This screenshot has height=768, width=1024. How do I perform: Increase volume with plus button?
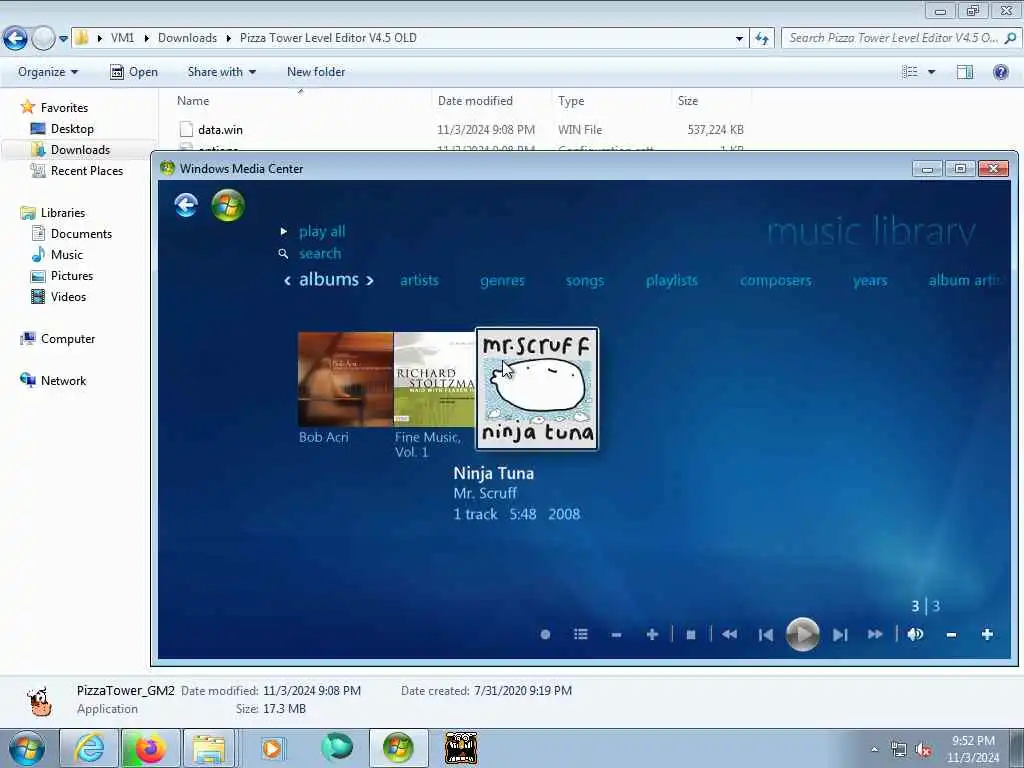click(987, 634)
